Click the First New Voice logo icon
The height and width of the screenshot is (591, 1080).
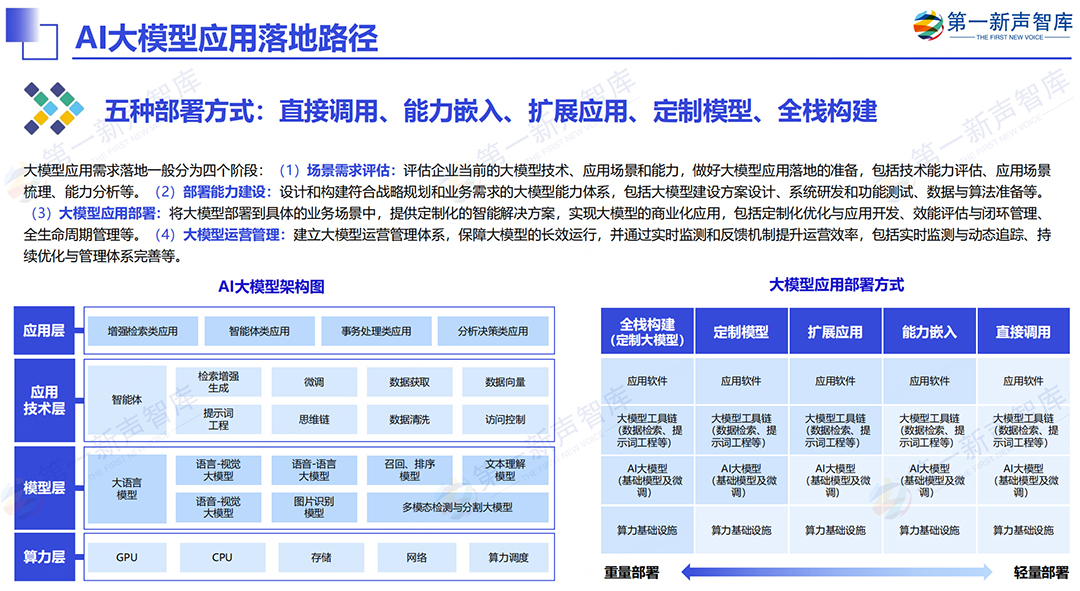tap(927, 25)
